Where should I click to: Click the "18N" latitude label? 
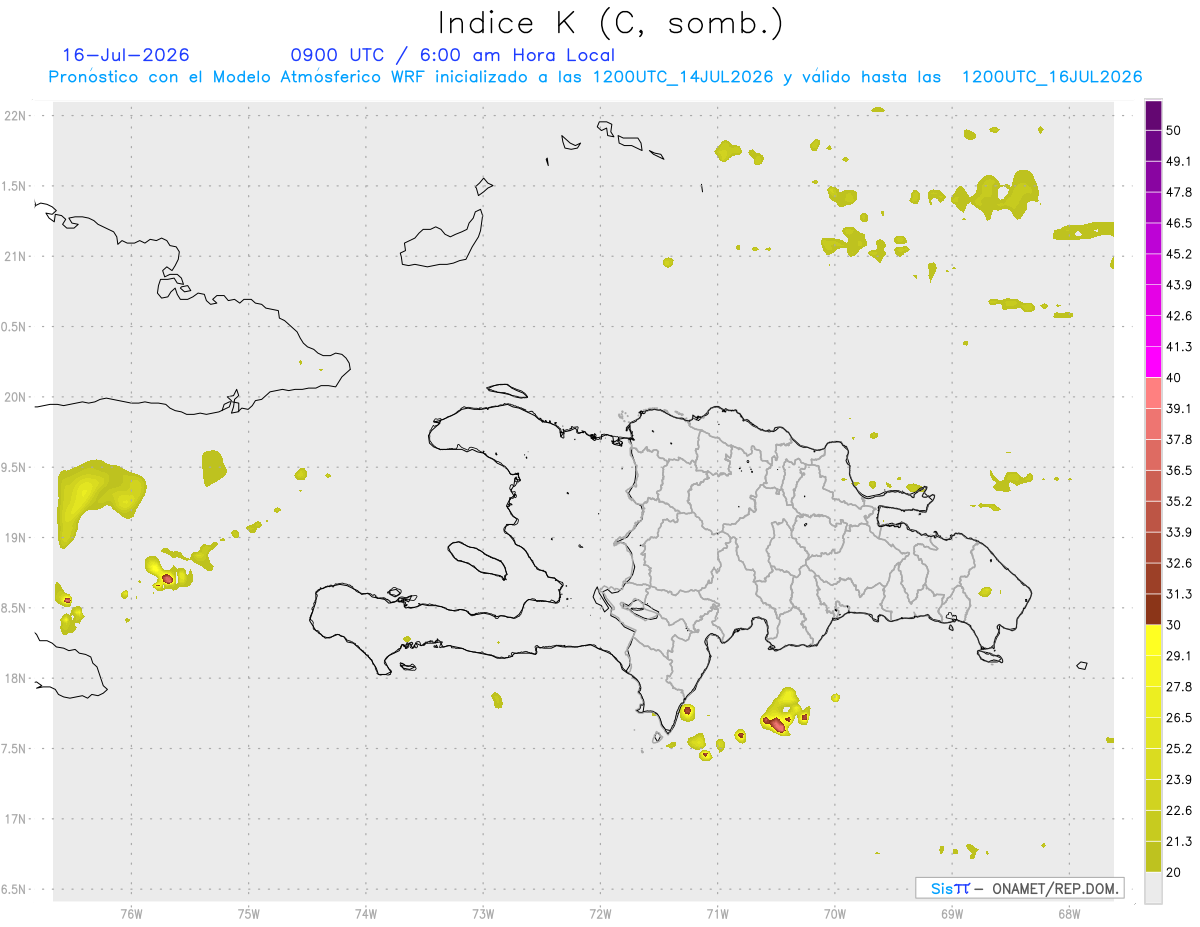point(17,679)
